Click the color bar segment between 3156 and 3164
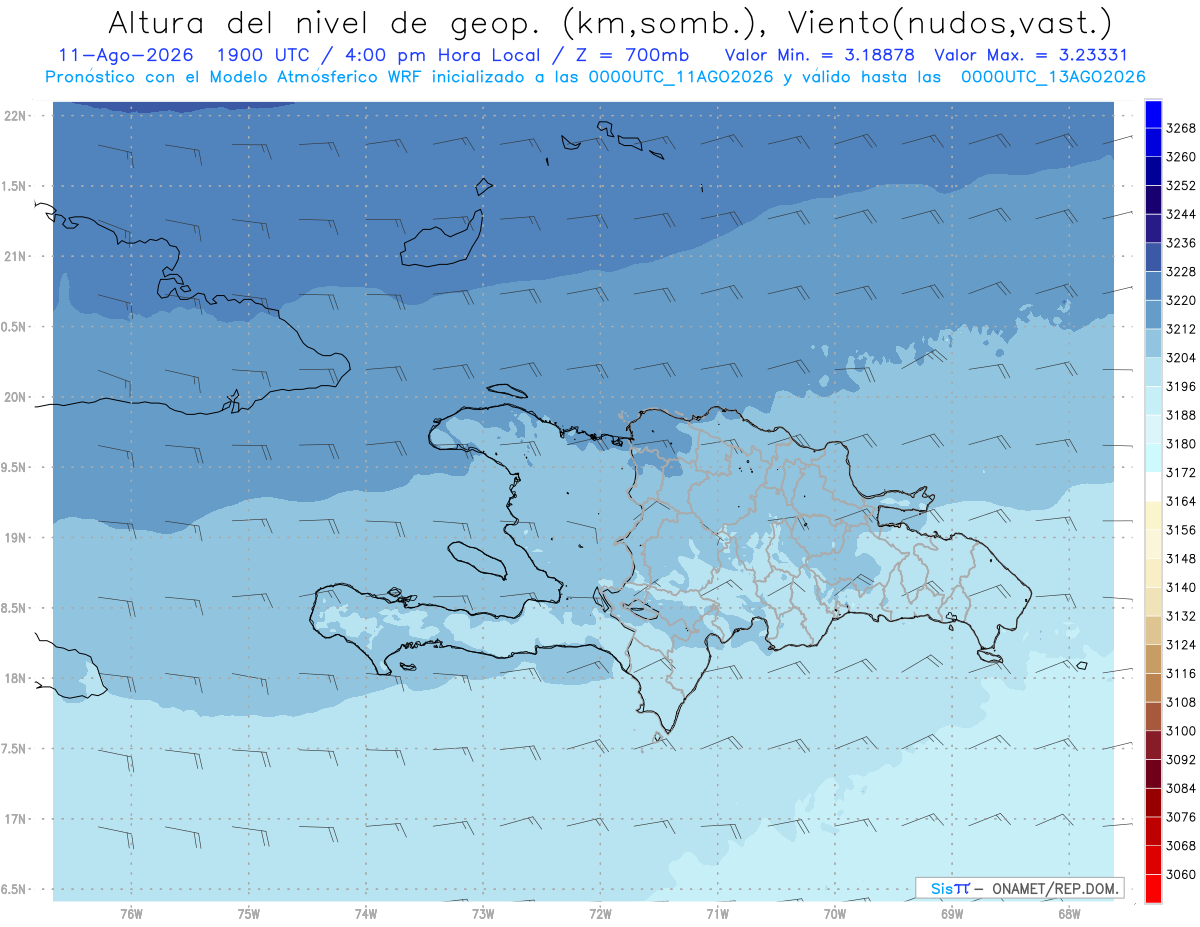 click(x=1153, y=515)
